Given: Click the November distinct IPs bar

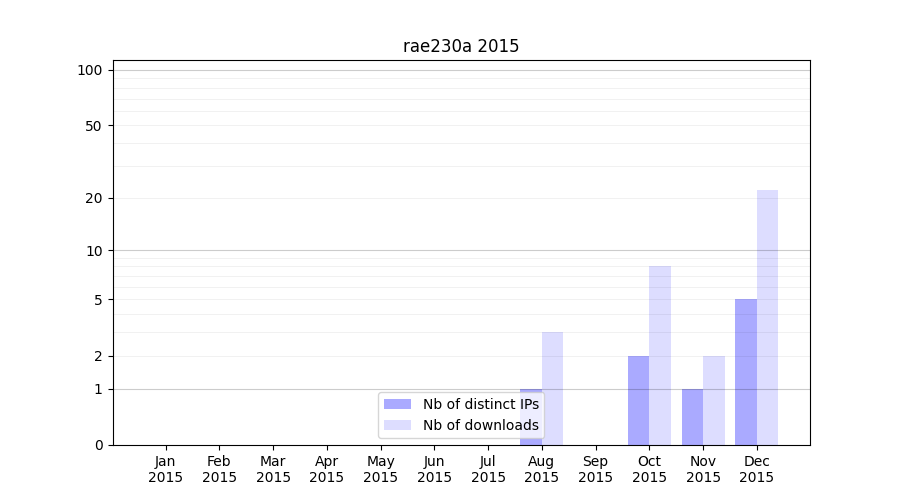Looking at the screenshot, I should [x=692, y=416].
